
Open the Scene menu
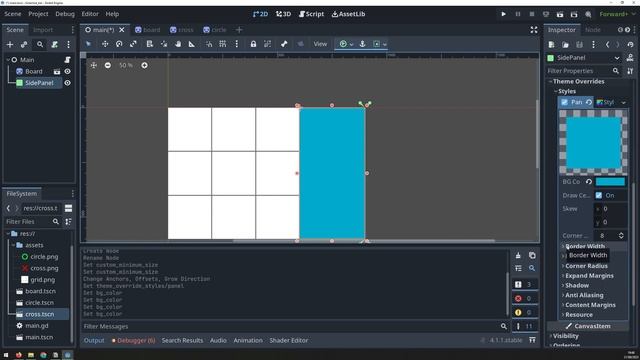pyautogui.click(x=13, y=14)
